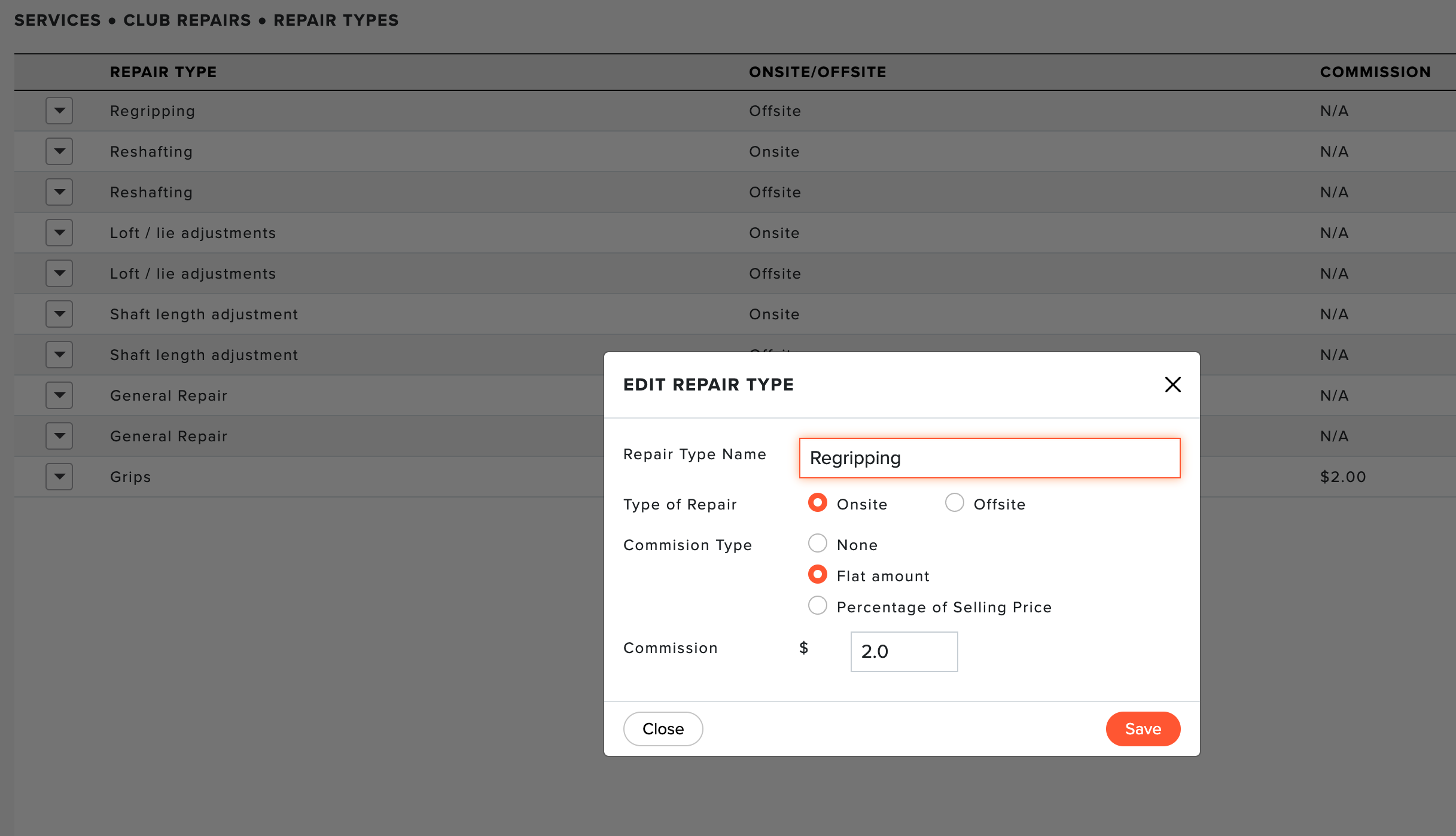The width and height of the screenshot is (1456, 836).
Task: Open dropdown for Offsite Reshafting row
Action: (x=59, y=192)
